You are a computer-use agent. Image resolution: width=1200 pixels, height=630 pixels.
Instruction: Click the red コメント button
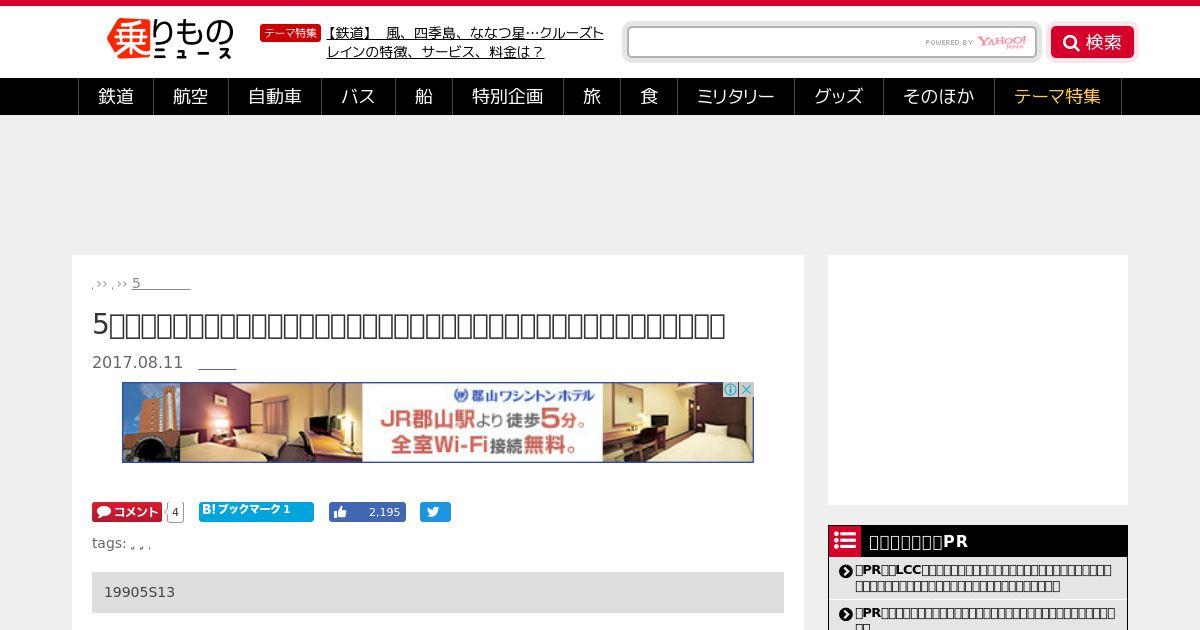127,512
